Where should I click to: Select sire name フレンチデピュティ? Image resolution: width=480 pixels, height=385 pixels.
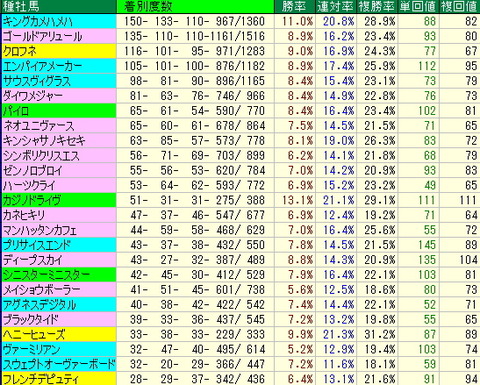point(41,379)
